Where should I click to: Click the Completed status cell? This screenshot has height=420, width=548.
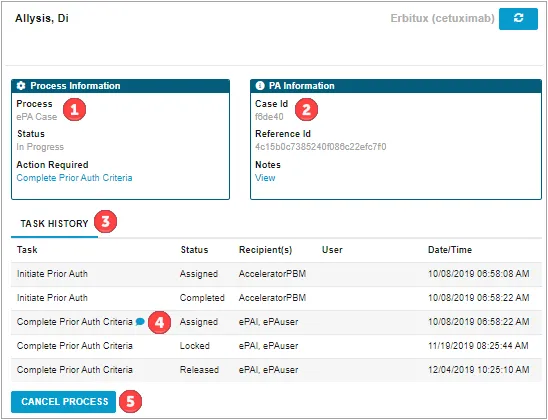point(202,298)
